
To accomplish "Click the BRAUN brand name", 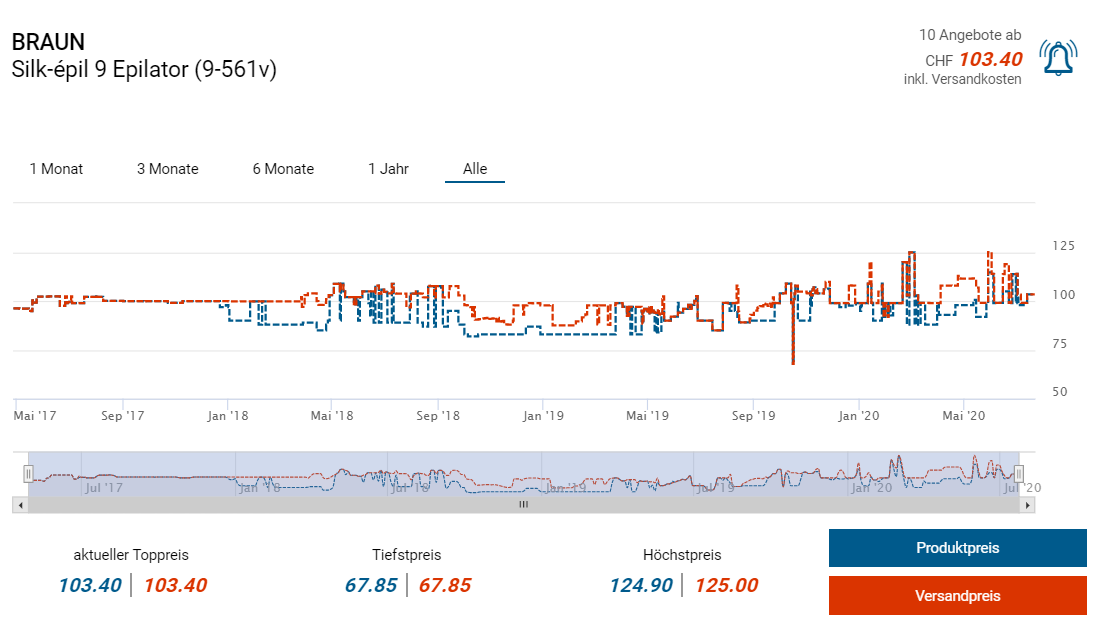I will point(48,42).
